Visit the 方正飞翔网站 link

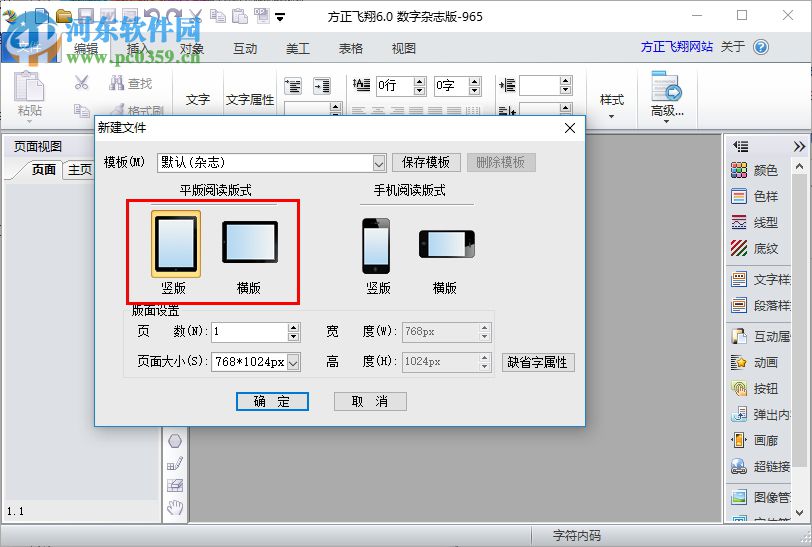[676, 47]
